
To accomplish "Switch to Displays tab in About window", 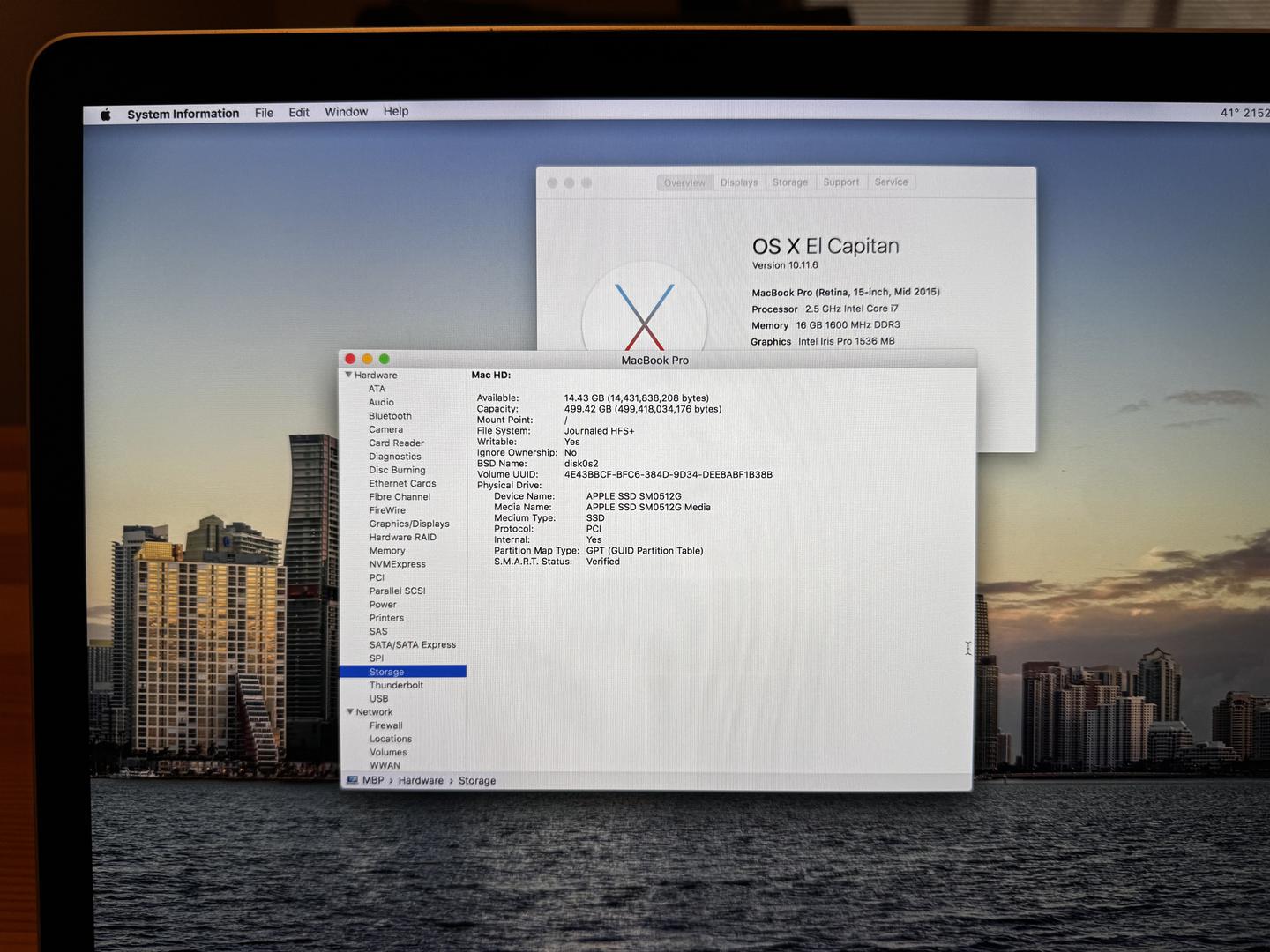I will [x=739, y=182].
